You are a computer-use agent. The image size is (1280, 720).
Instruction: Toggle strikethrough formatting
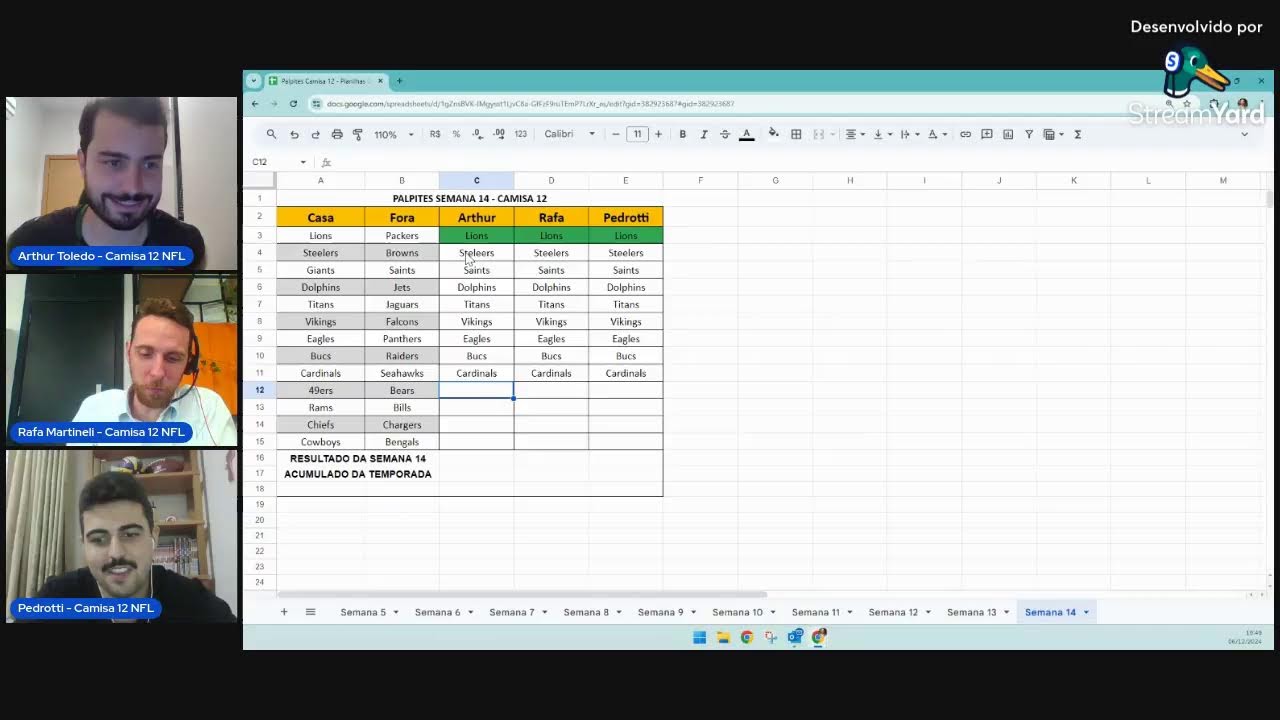(x=725, y=134)
